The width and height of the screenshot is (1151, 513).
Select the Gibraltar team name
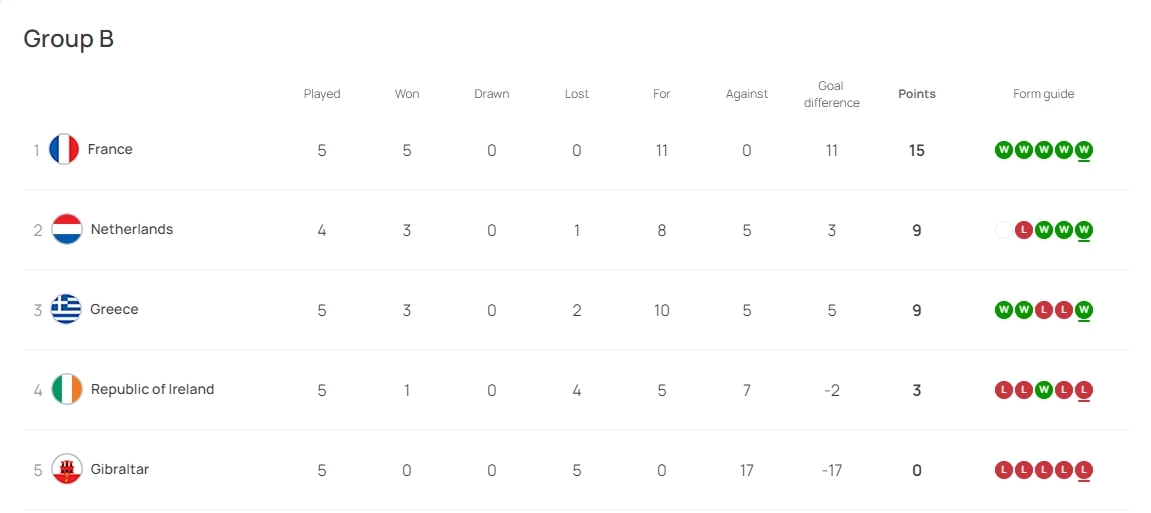pyautogui.click(x=119, y=469)
